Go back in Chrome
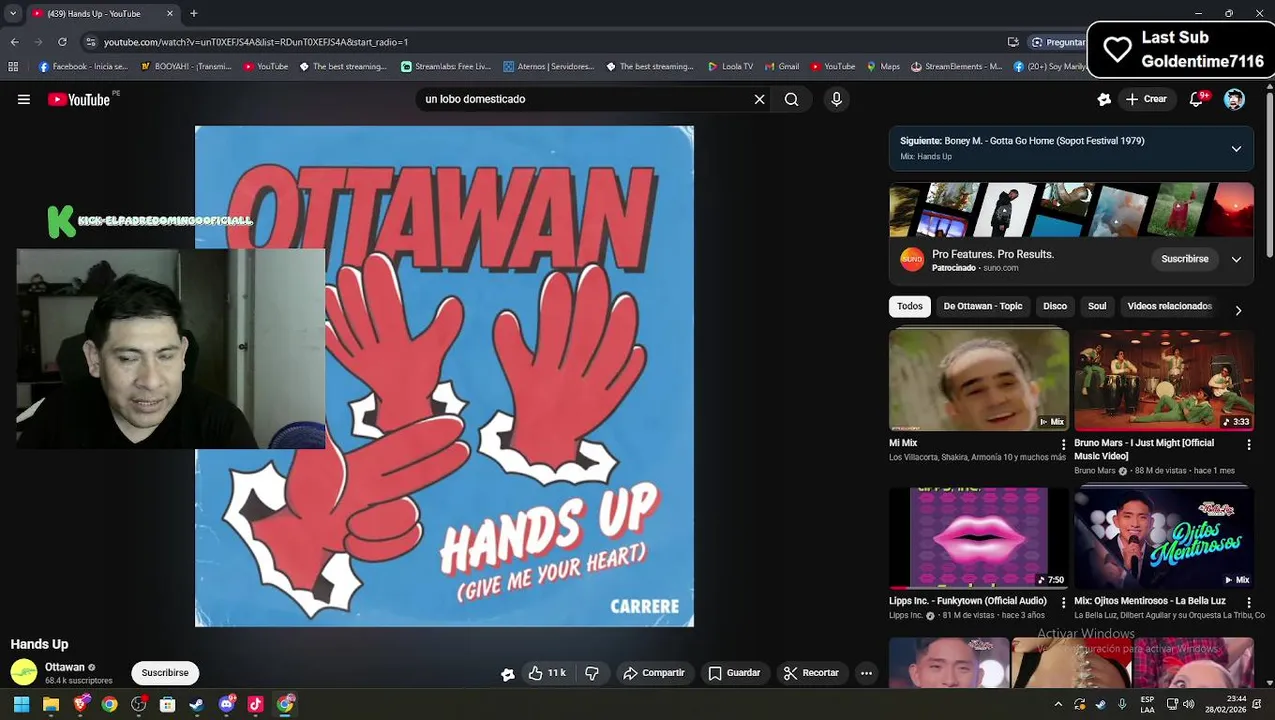 pyautogui.click(x=15, y=42)
